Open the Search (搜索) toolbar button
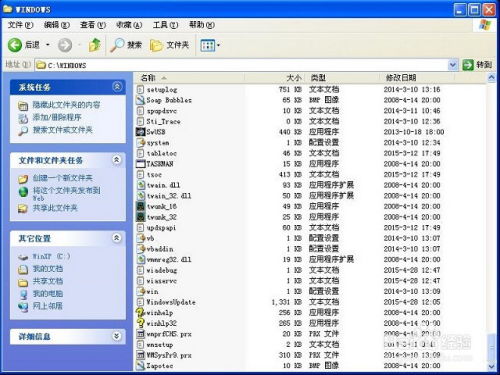This screenshot has width=500, height=375. [127, 45]
